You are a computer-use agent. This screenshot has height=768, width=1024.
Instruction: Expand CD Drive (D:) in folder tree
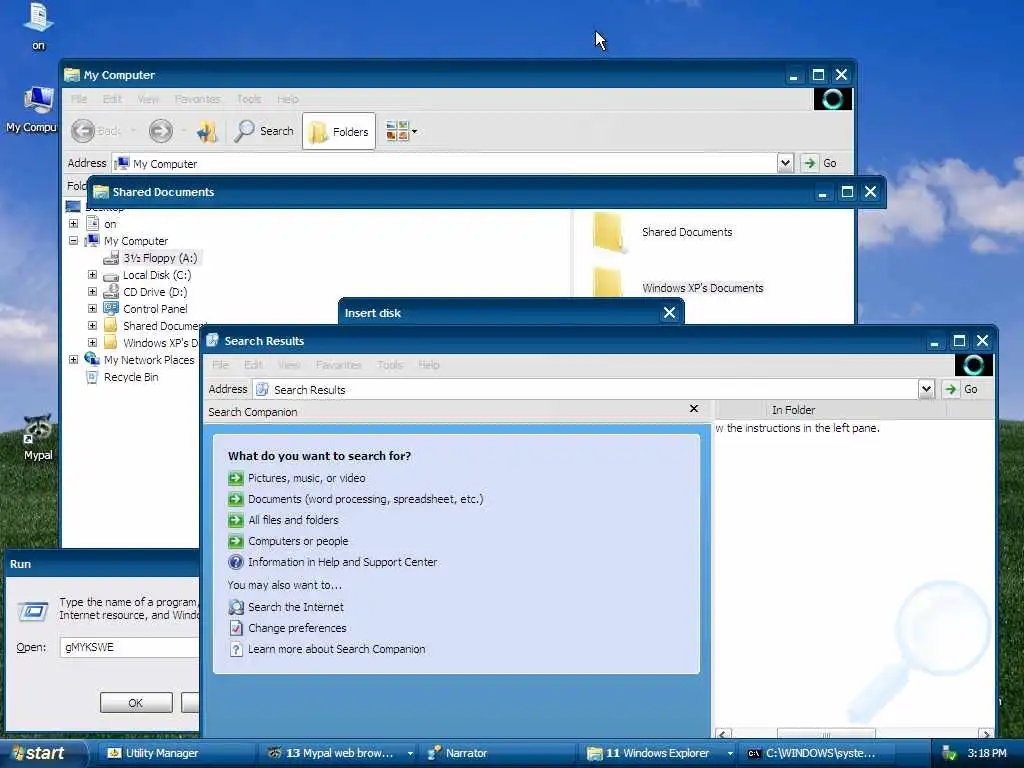92,292
